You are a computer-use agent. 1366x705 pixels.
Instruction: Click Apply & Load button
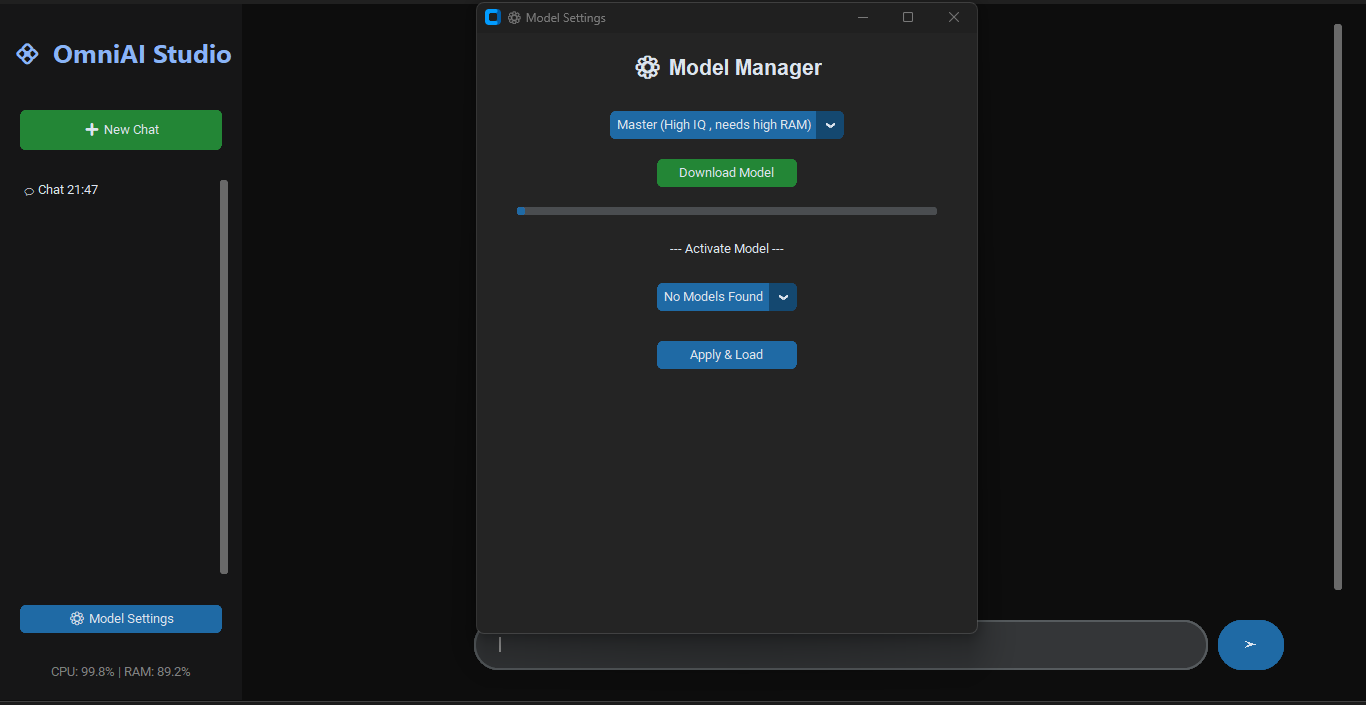point(727,355)
